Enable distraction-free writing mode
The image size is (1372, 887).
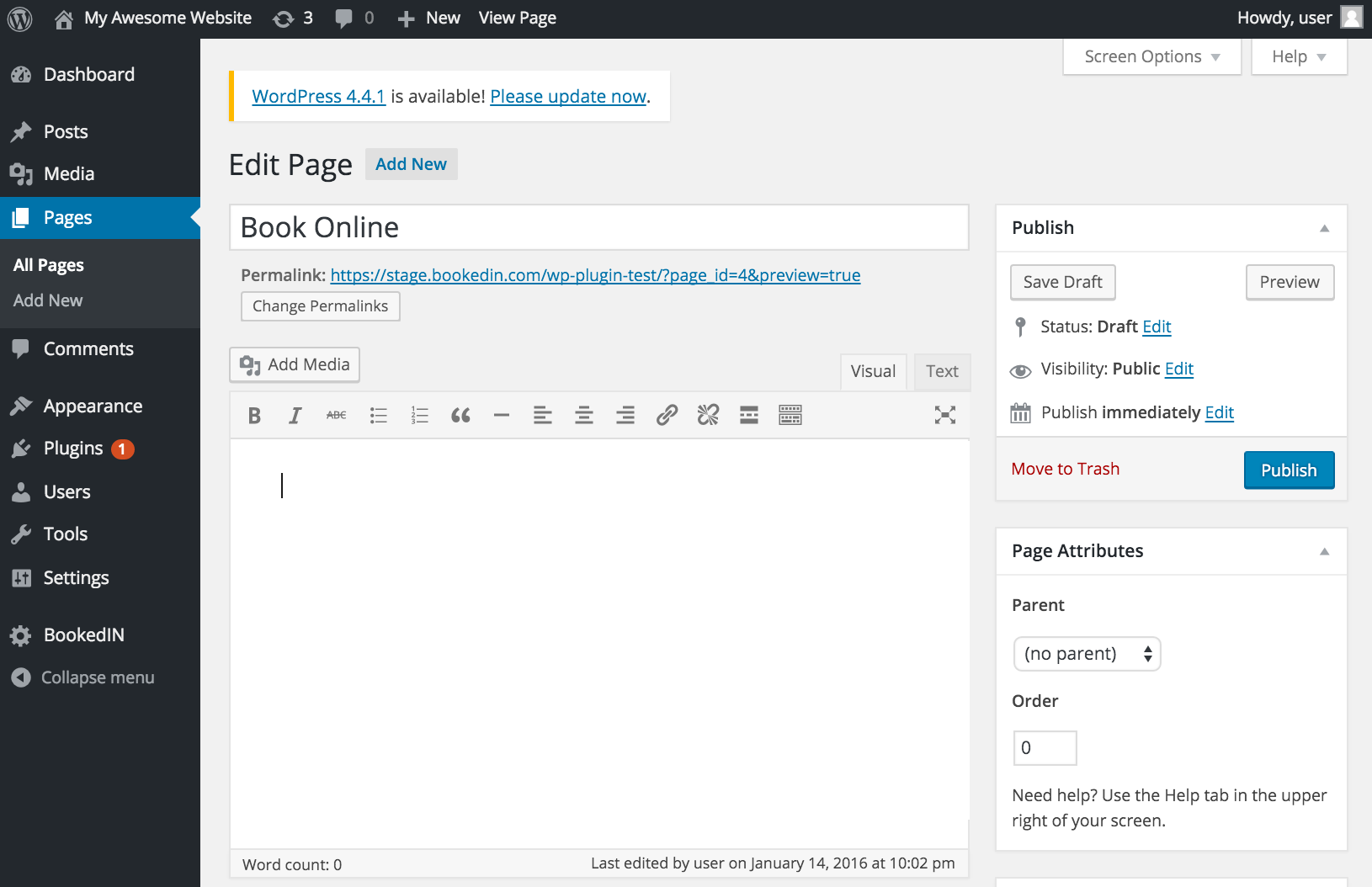click(944, 415)
